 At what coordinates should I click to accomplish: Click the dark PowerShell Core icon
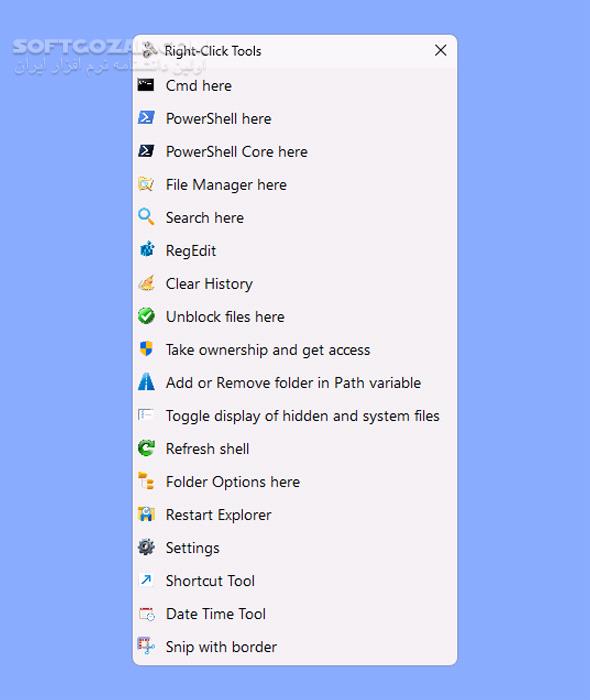tap(146, 151)
